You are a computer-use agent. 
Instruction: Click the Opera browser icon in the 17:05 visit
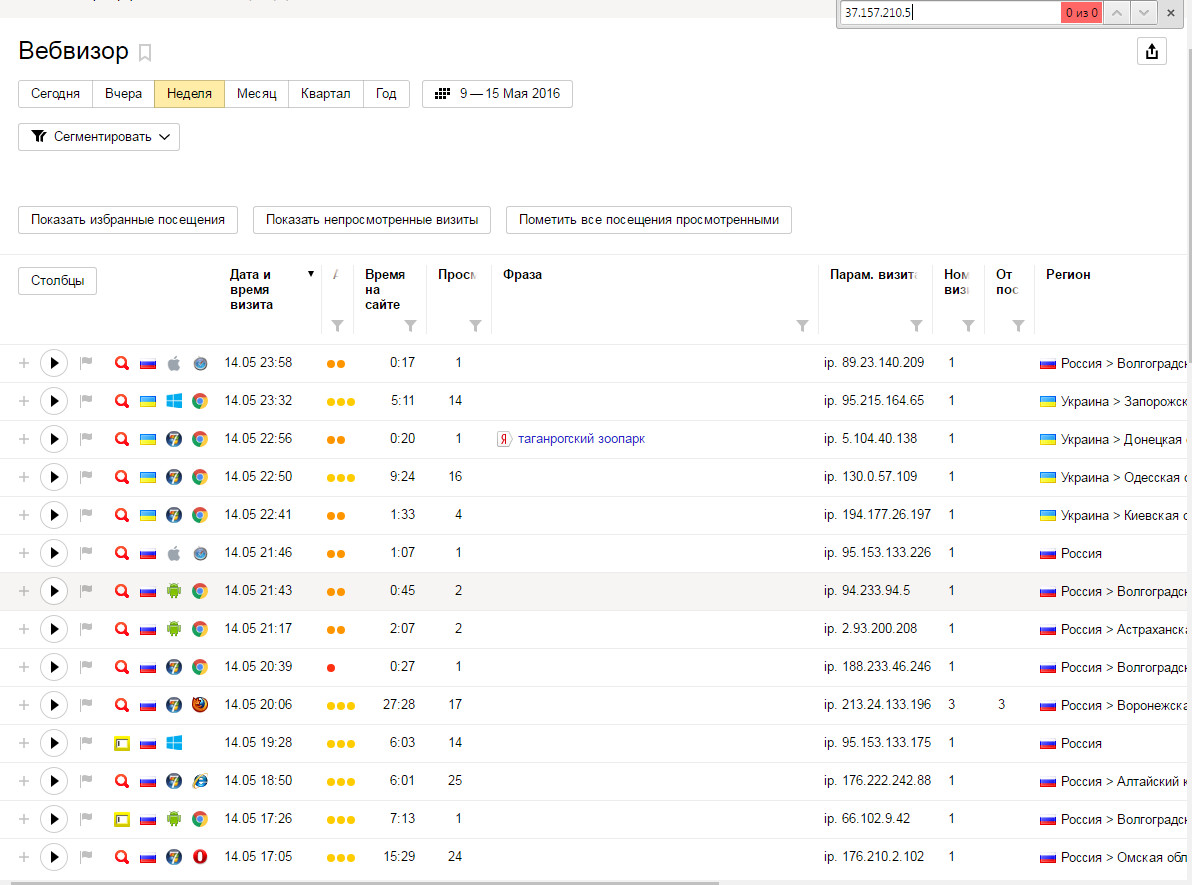tap(200, 857)
